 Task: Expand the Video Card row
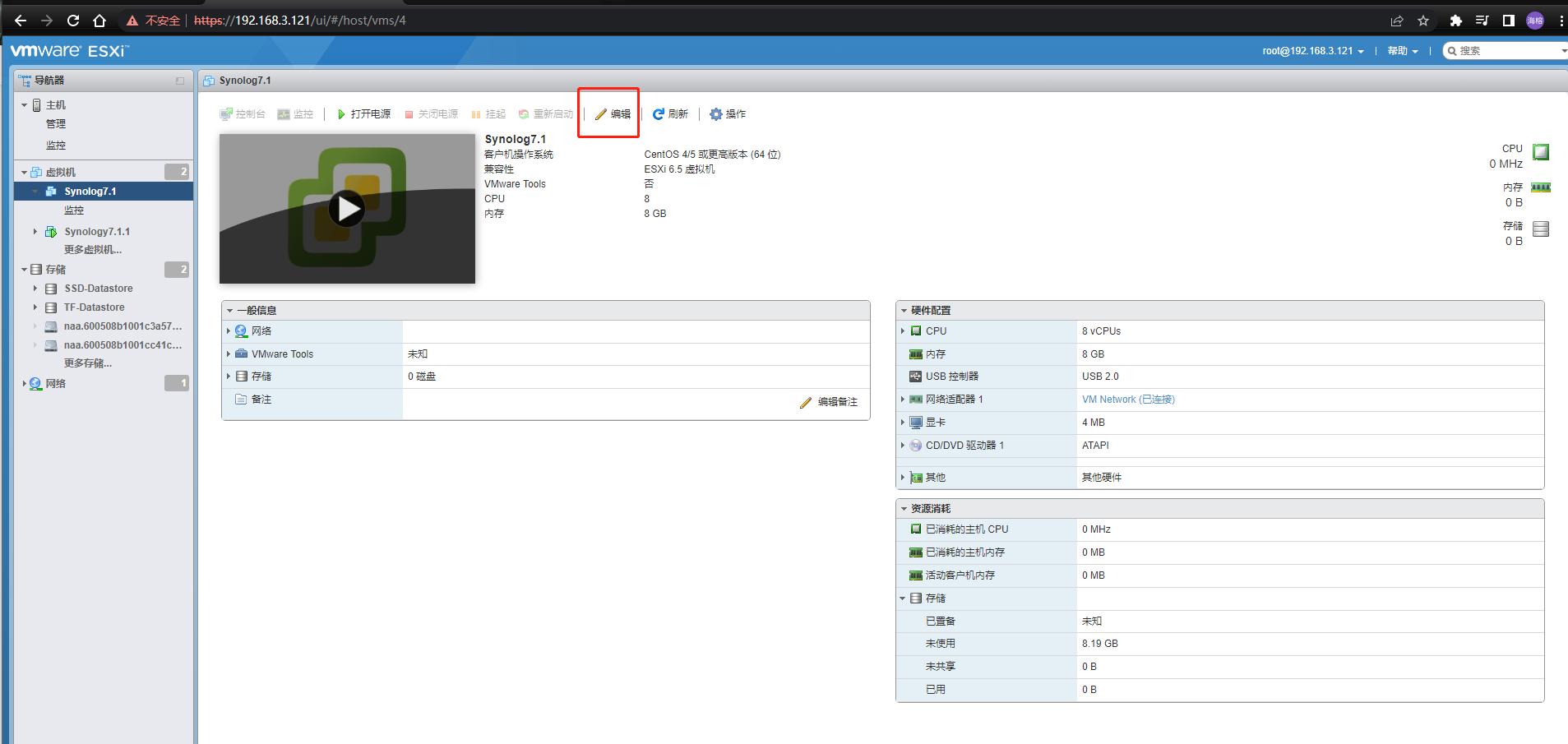[903, 423]
